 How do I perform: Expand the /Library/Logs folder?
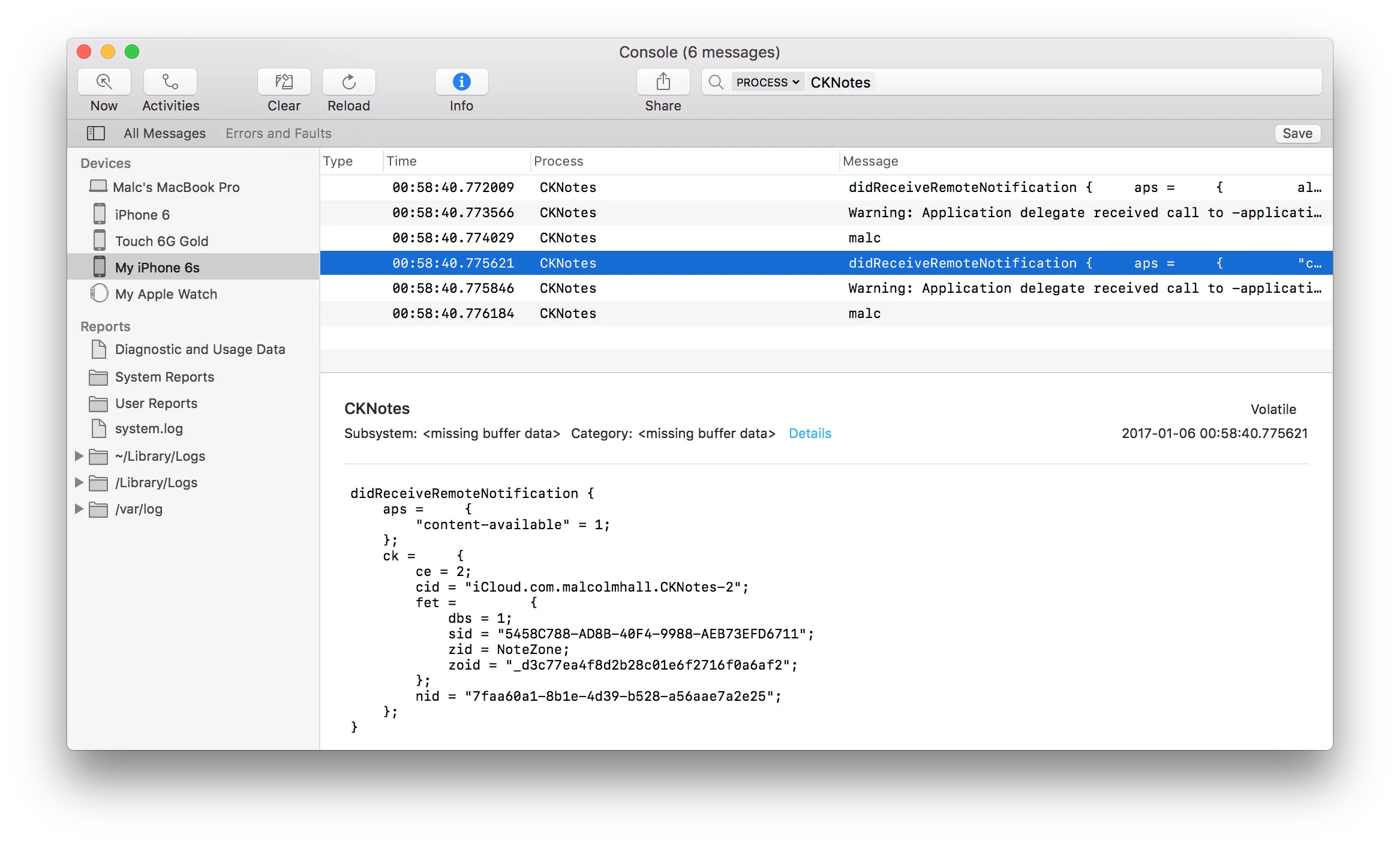point(79,482)
